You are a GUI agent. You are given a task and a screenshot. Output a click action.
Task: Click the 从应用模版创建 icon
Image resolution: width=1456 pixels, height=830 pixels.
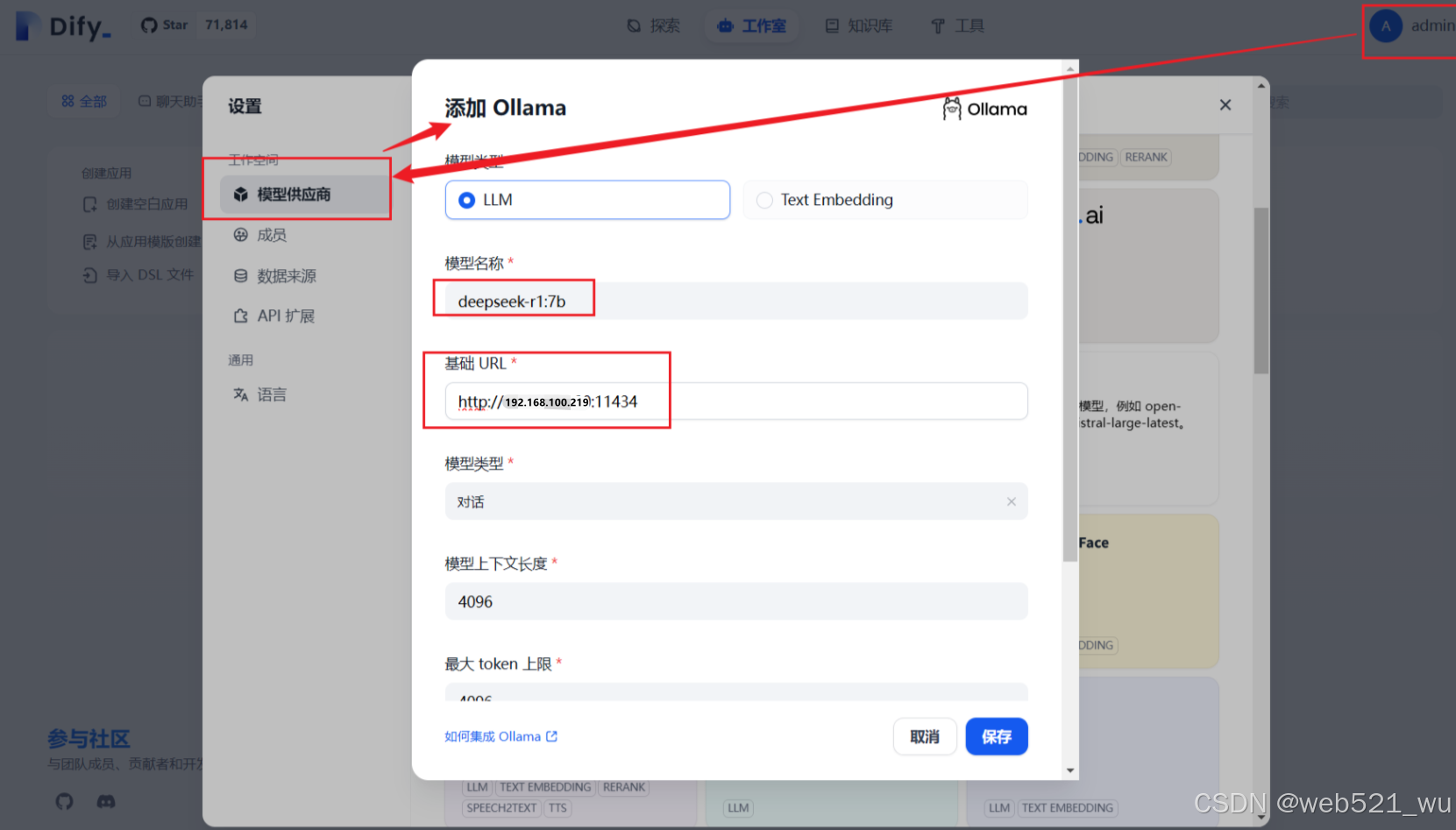click(89, 241)
